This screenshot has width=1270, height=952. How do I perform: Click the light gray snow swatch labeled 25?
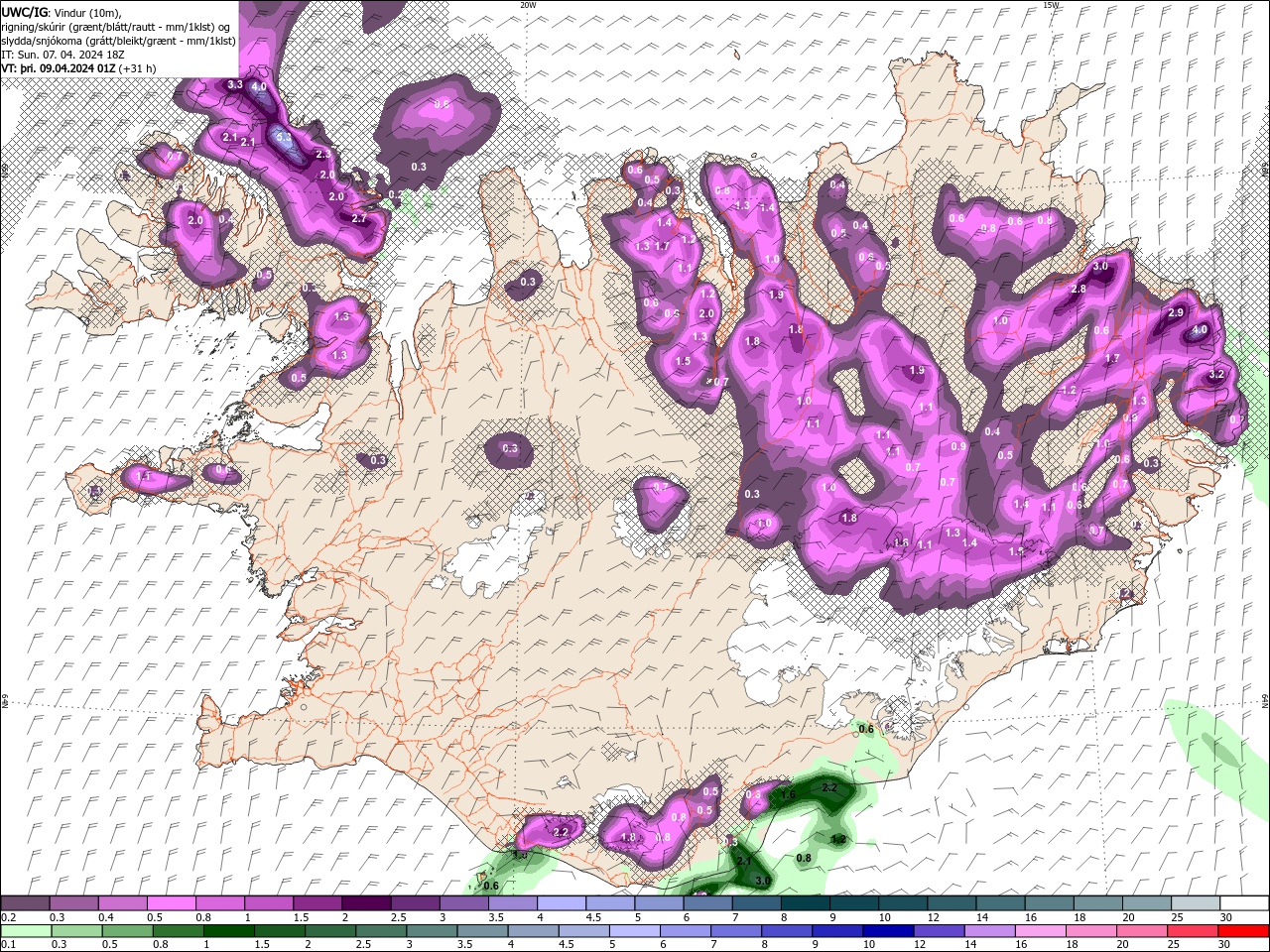tap(1196, 903)
